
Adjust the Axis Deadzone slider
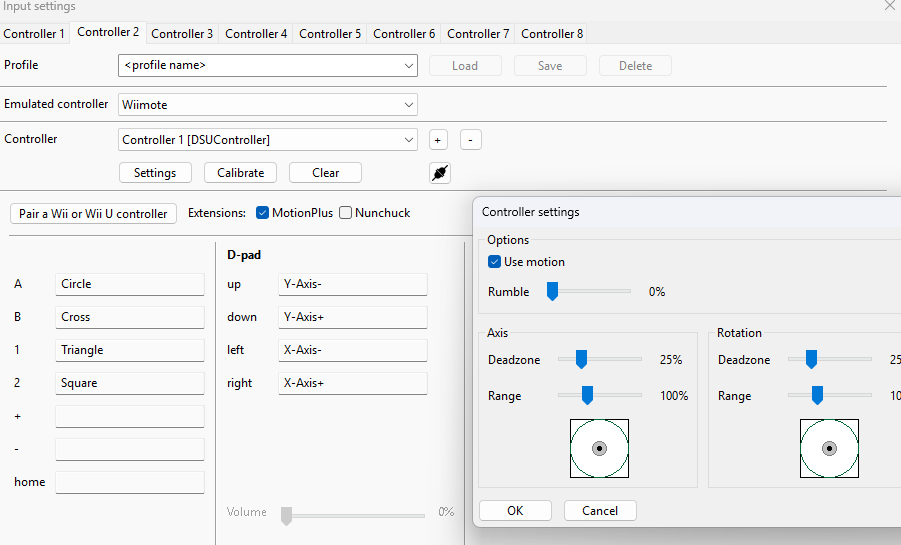582,359
